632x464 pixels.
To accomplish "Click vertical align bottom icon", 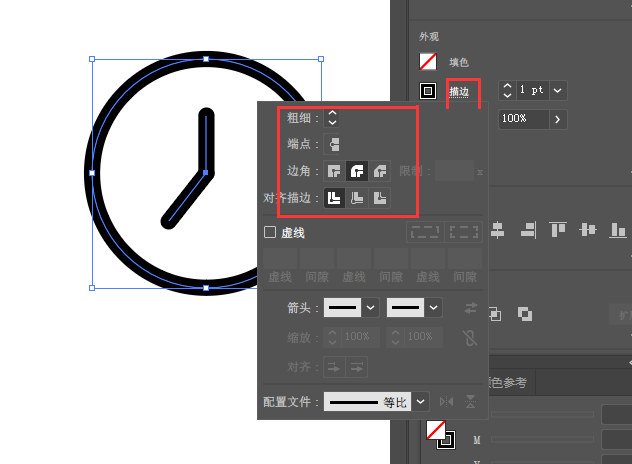I will pyautogui.click(x=617, y=230).
